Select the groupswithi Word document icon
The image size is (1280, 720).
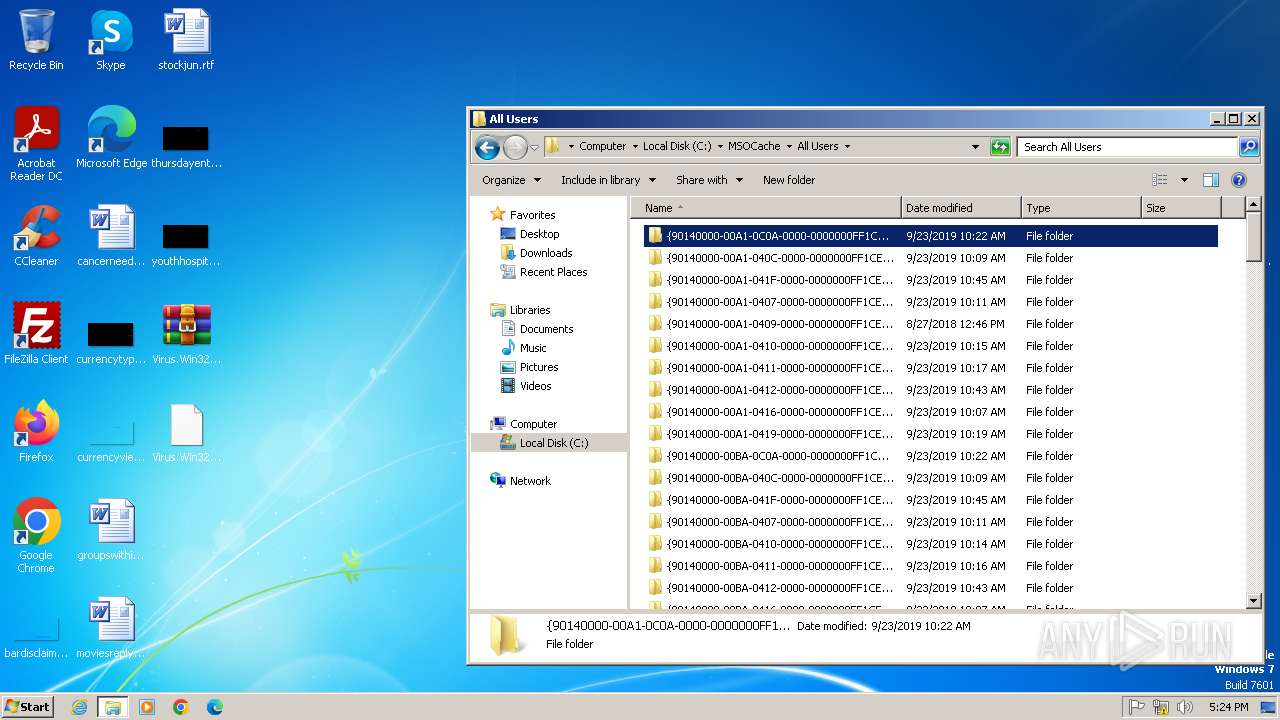(111, 530)
